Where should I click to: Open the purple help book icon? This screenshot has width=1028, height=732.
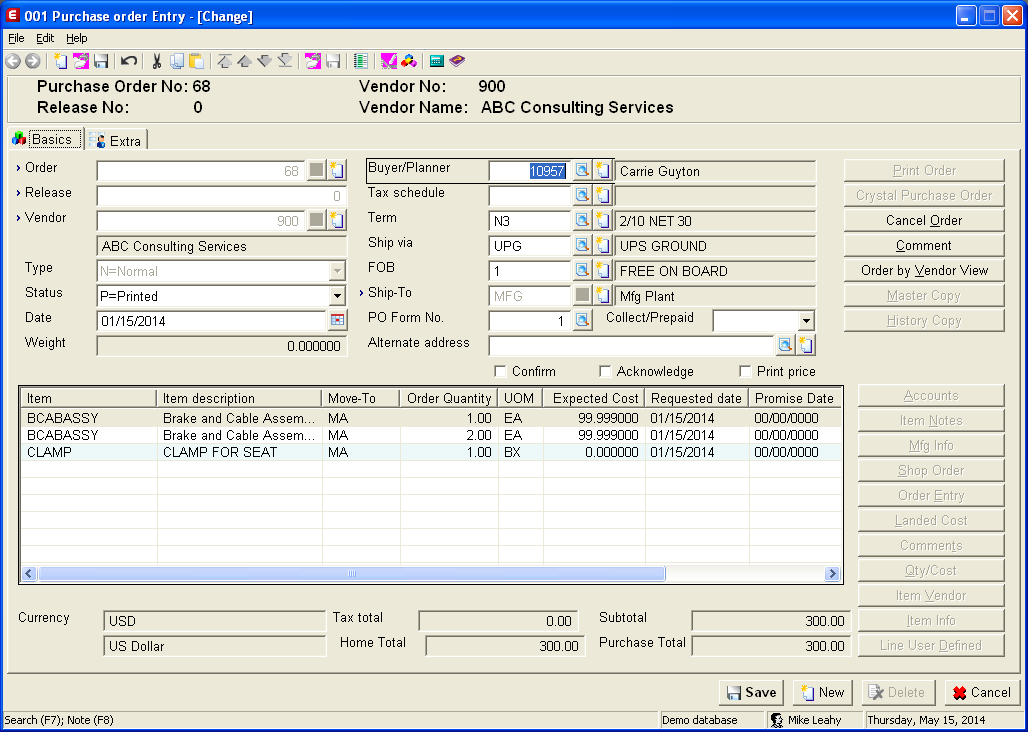(457, 62)
